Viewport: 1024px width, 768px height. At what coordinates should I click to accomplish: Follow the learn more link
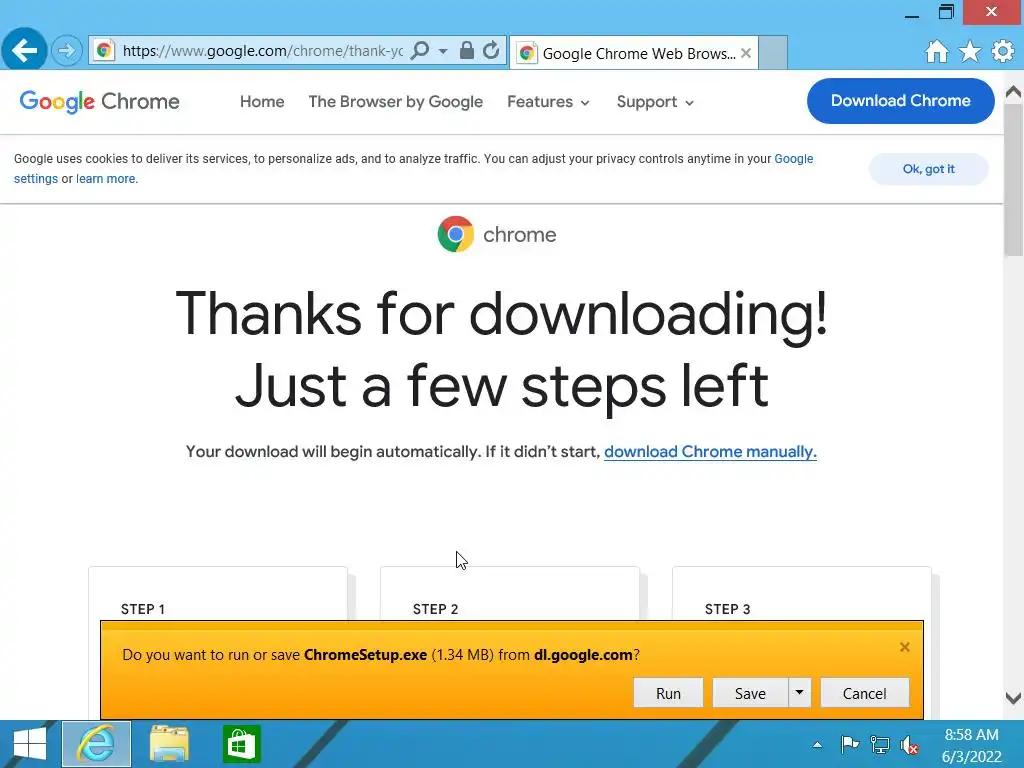pyautogui.click(x=106, y=179)
